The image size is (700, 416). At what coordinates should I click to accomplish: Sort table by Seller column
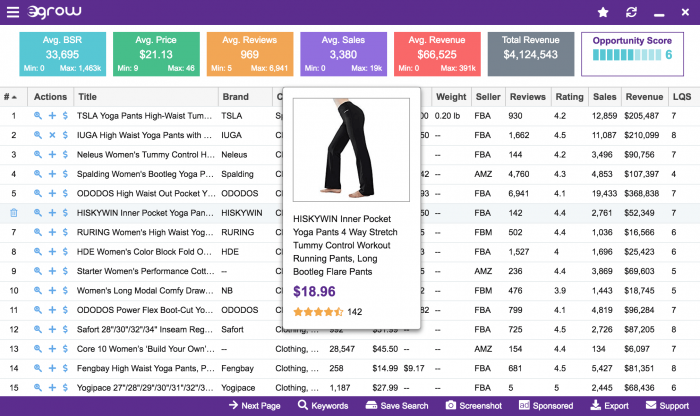point(488,97)
